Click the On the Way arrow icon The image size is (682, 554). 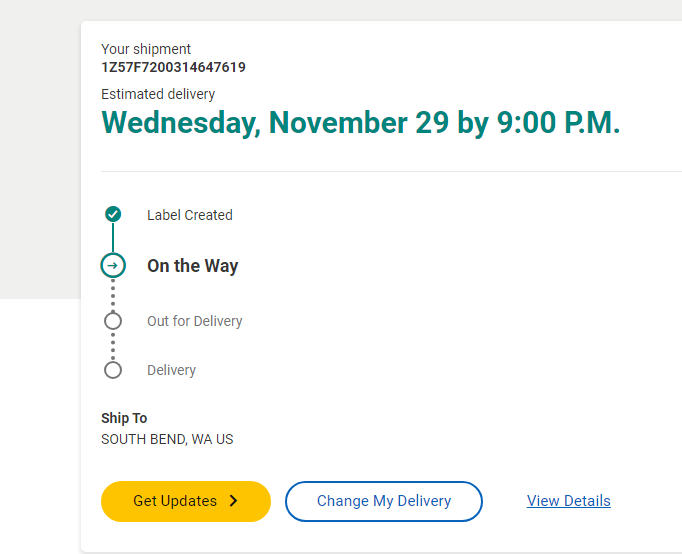coord(113,265)
